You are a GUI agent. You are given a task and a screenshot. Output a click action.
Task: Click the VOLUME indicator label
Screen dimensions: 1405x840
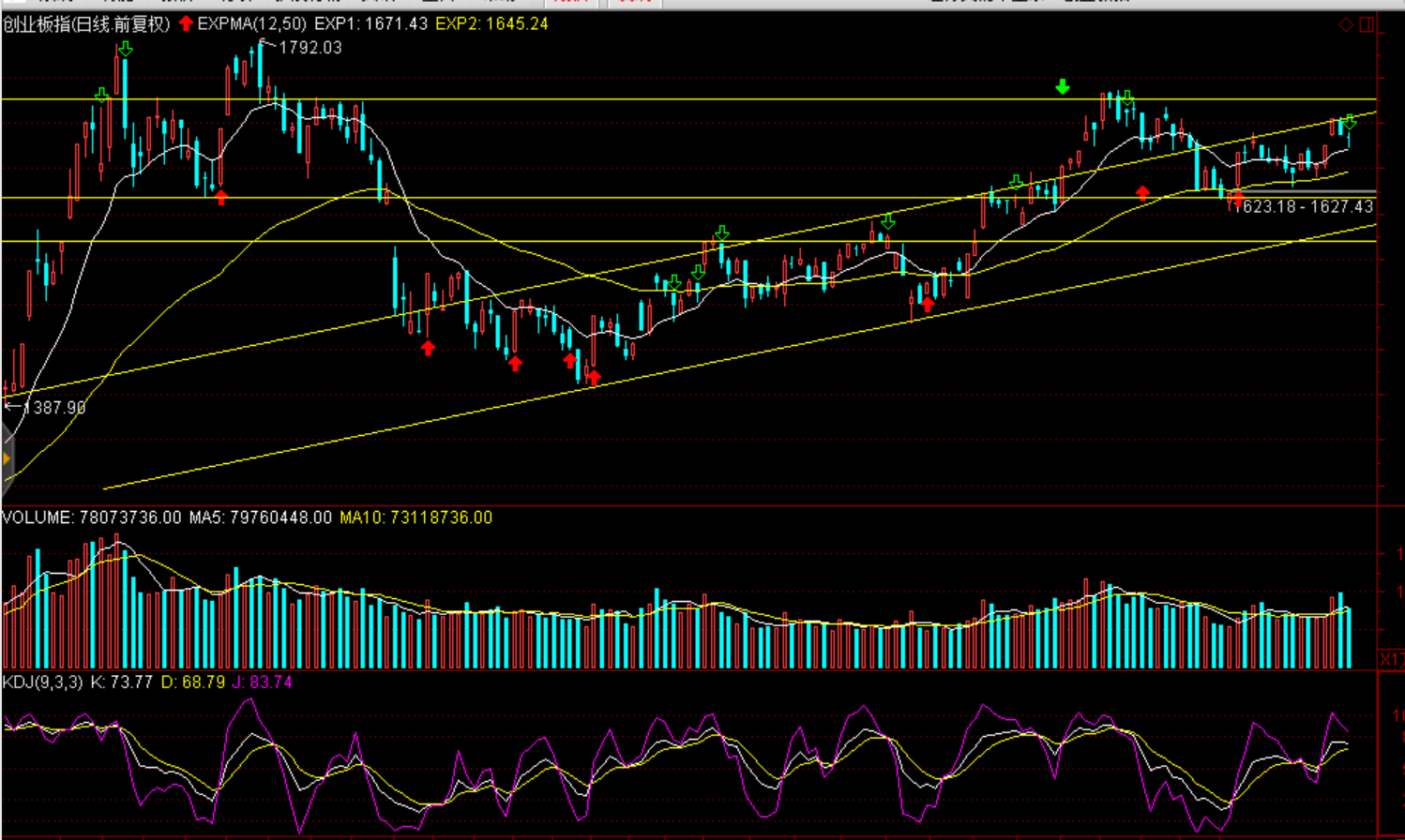(x=38, y=517)
